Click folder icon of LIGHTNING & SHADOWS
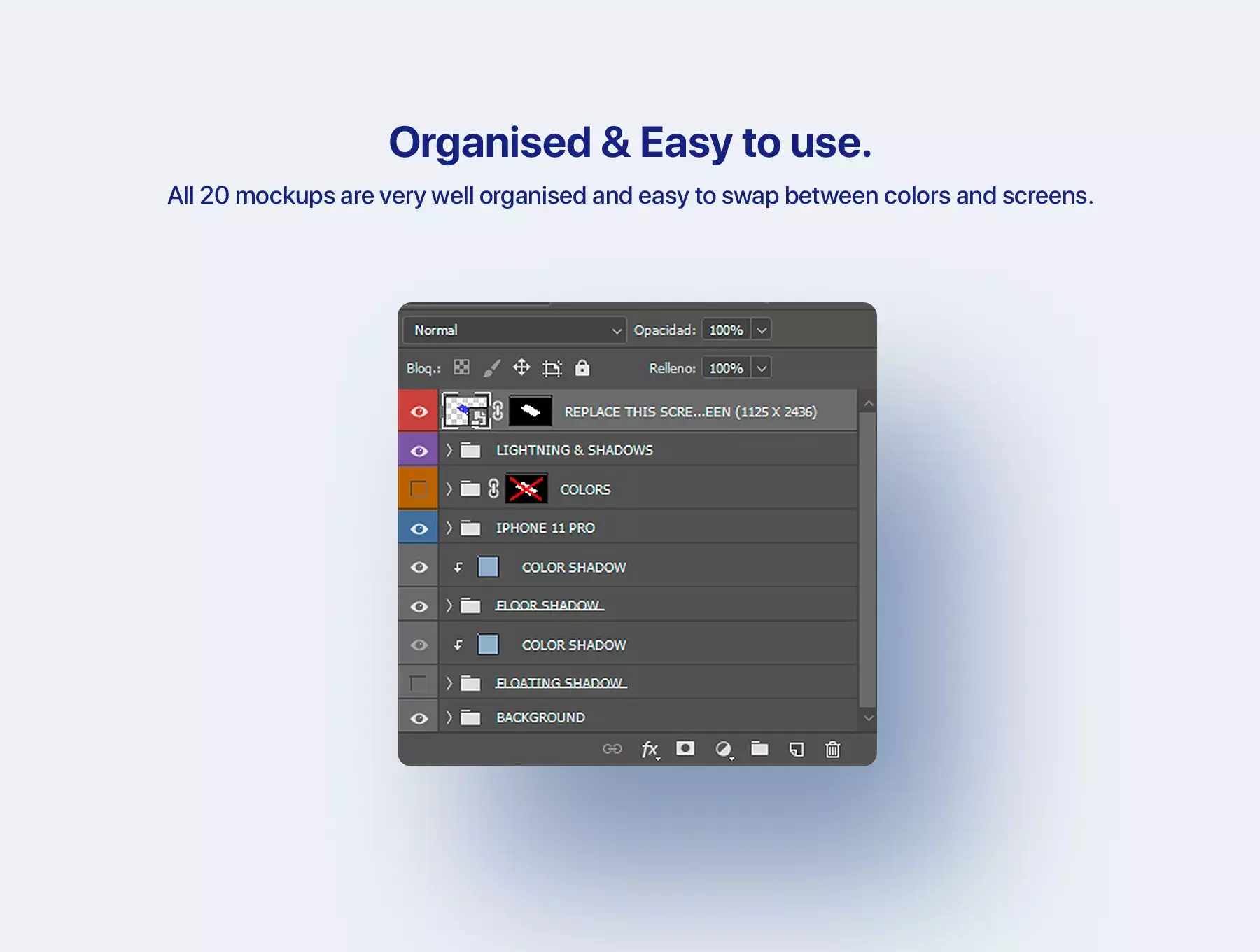This screenshot has width=1260, height=952. pyautogui.click(x=470, y=450)
